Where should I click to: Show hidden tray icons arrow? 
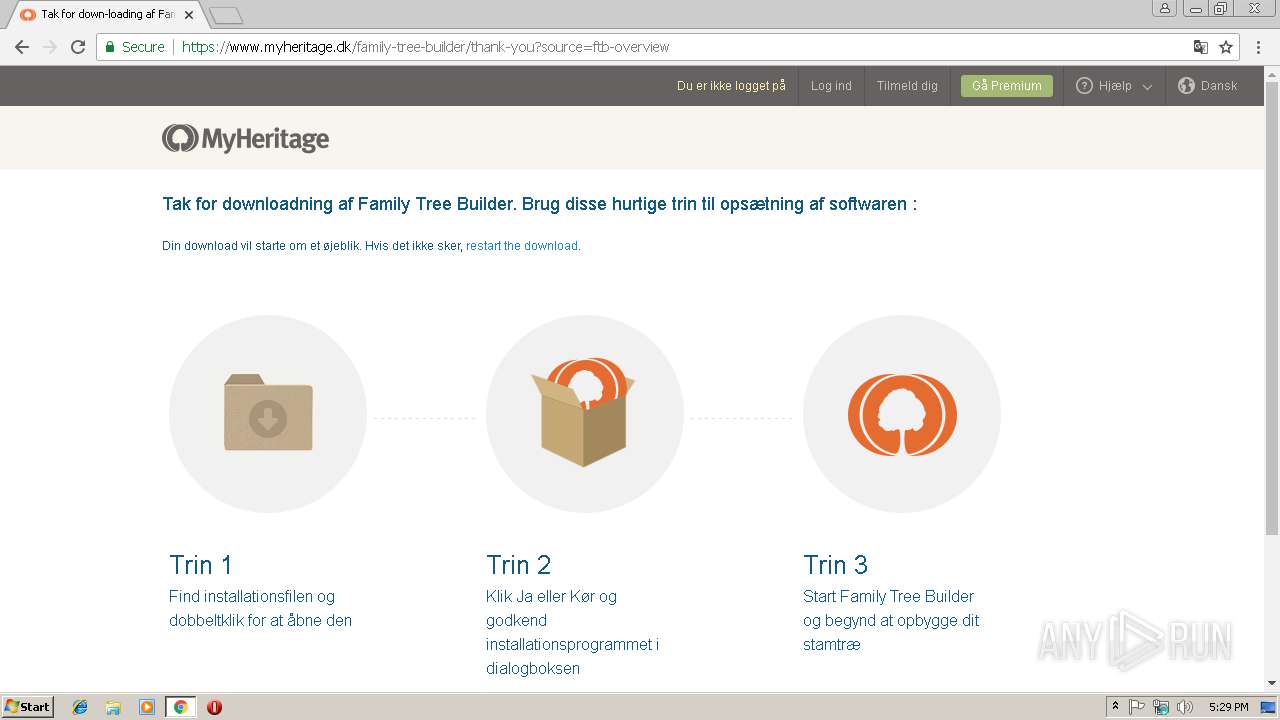1115,707
